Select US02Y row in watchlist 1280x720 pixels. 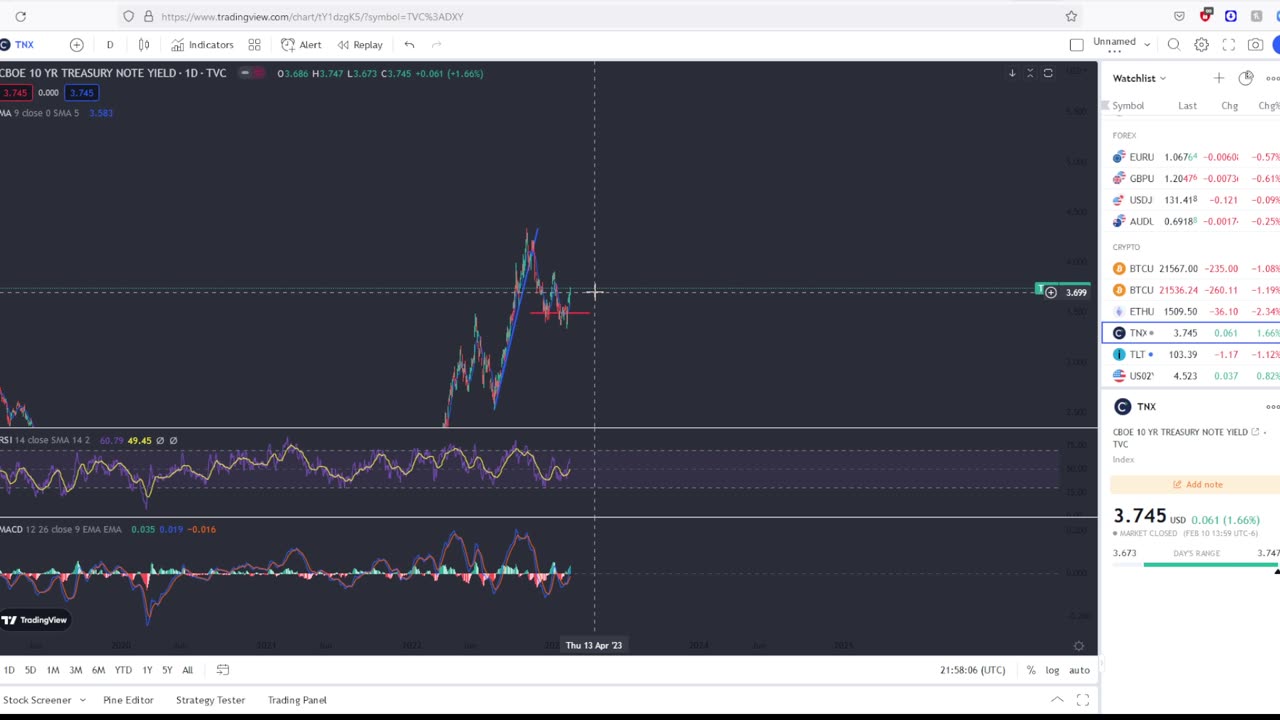[x=1191, y=376]
